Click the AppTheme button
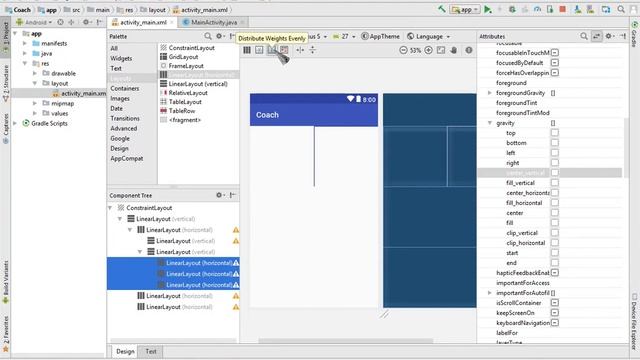 click(x=380, y=36)
